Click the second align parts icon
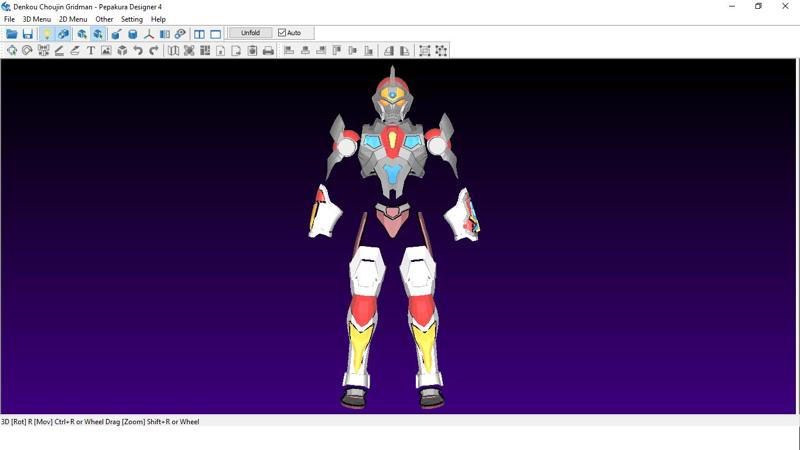 [x=305, y=50]
